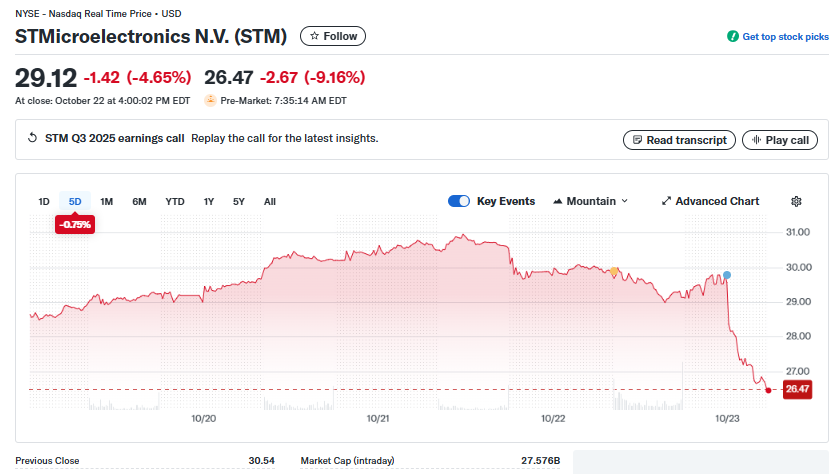The image size is (837, 474).
Task: Switch chart to the 6M range
Action: tap(139, 201)
